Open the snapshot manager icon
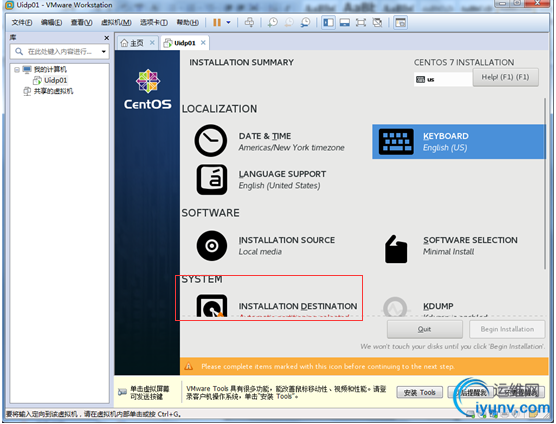The image size is (556, 424). (x=305, y=23)
